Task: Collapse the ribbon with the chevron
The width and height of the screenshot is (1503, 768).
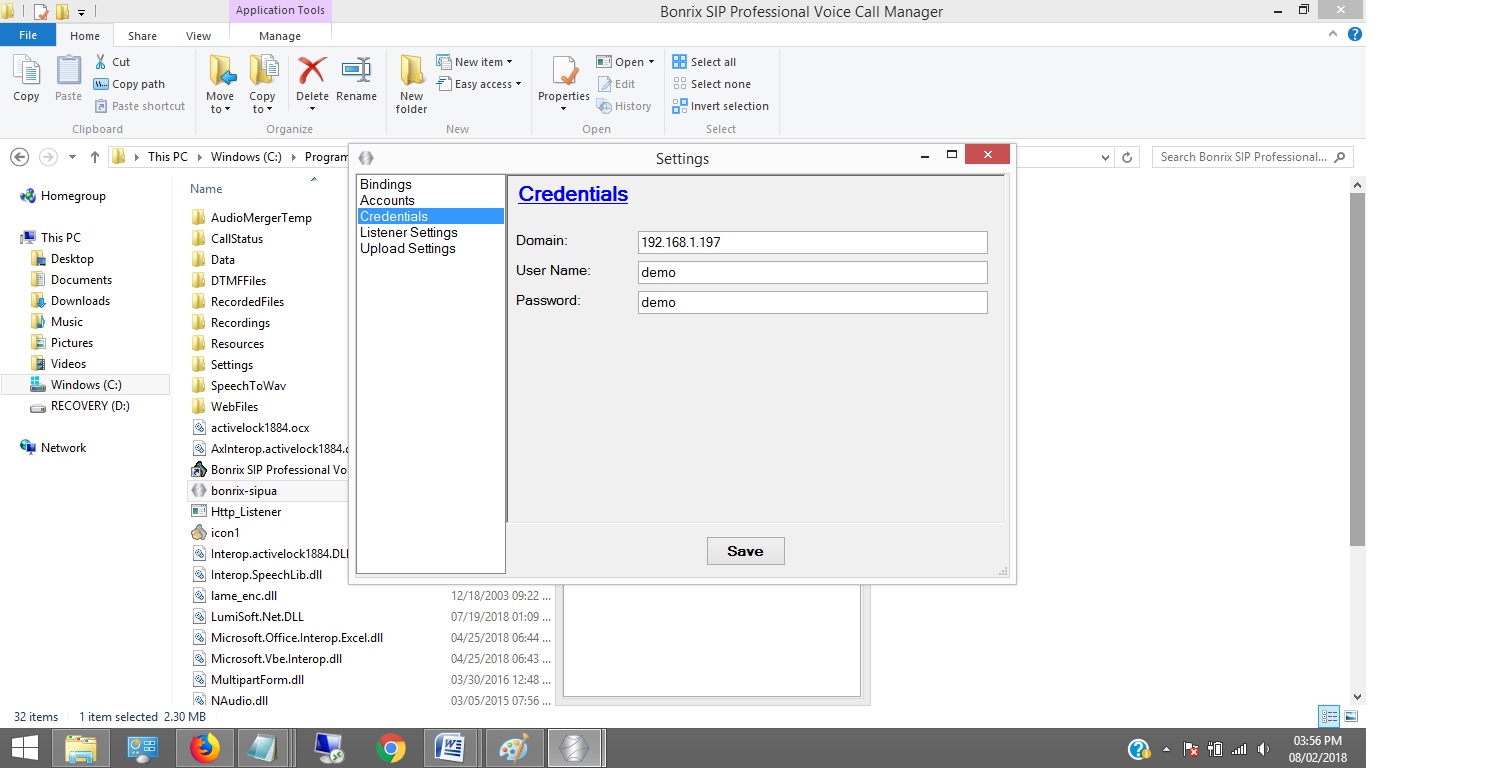Action: point(1334,34)
